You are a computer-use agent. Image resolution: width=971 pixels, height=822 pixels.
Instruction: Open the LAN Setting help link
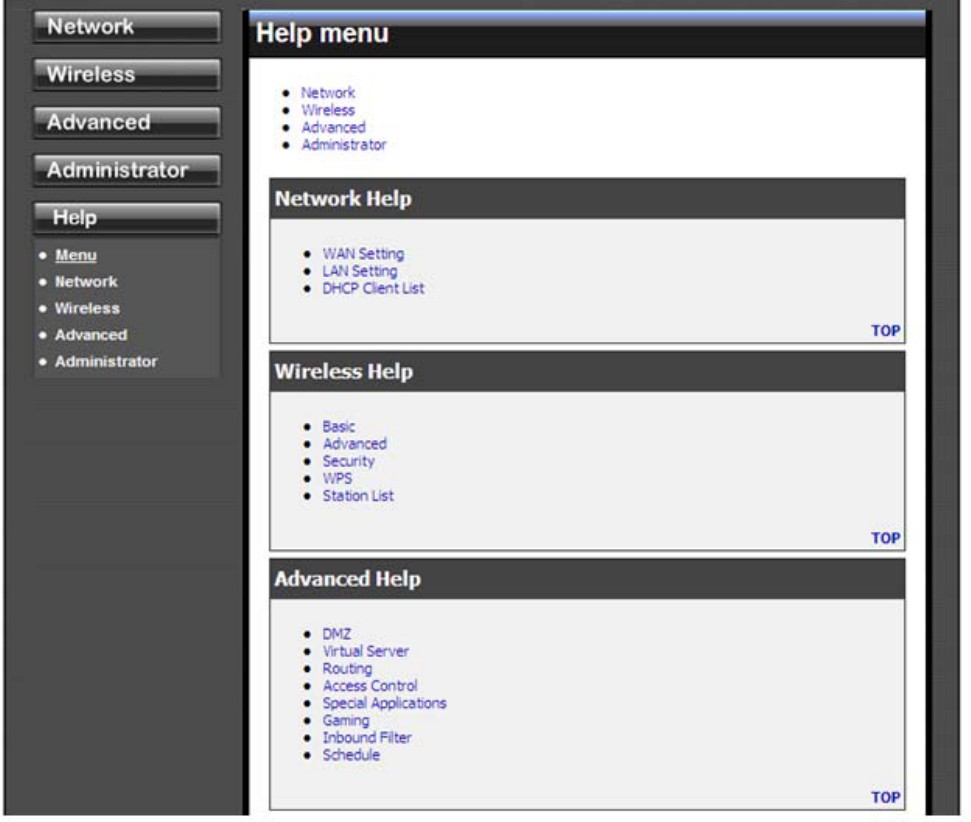pyautogui.click(x=360, y=271)
